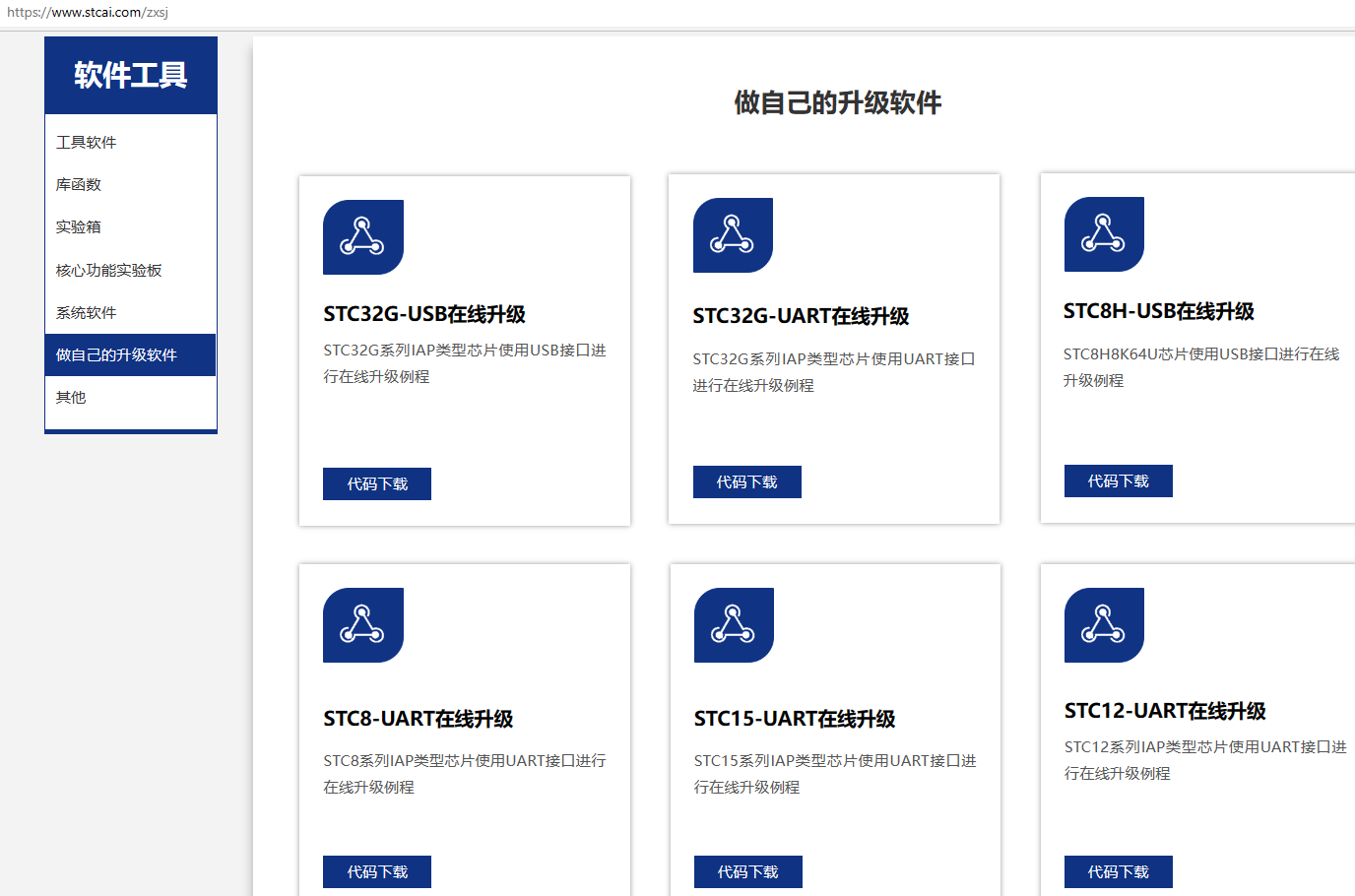Click the description starting STC32G系列IAP类型芯片使用UART
Viewport: 1355px width, 896px height.
834,372
